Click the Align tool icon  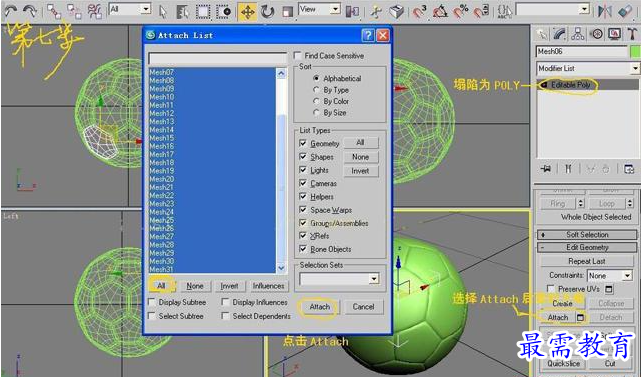[625, 11]
